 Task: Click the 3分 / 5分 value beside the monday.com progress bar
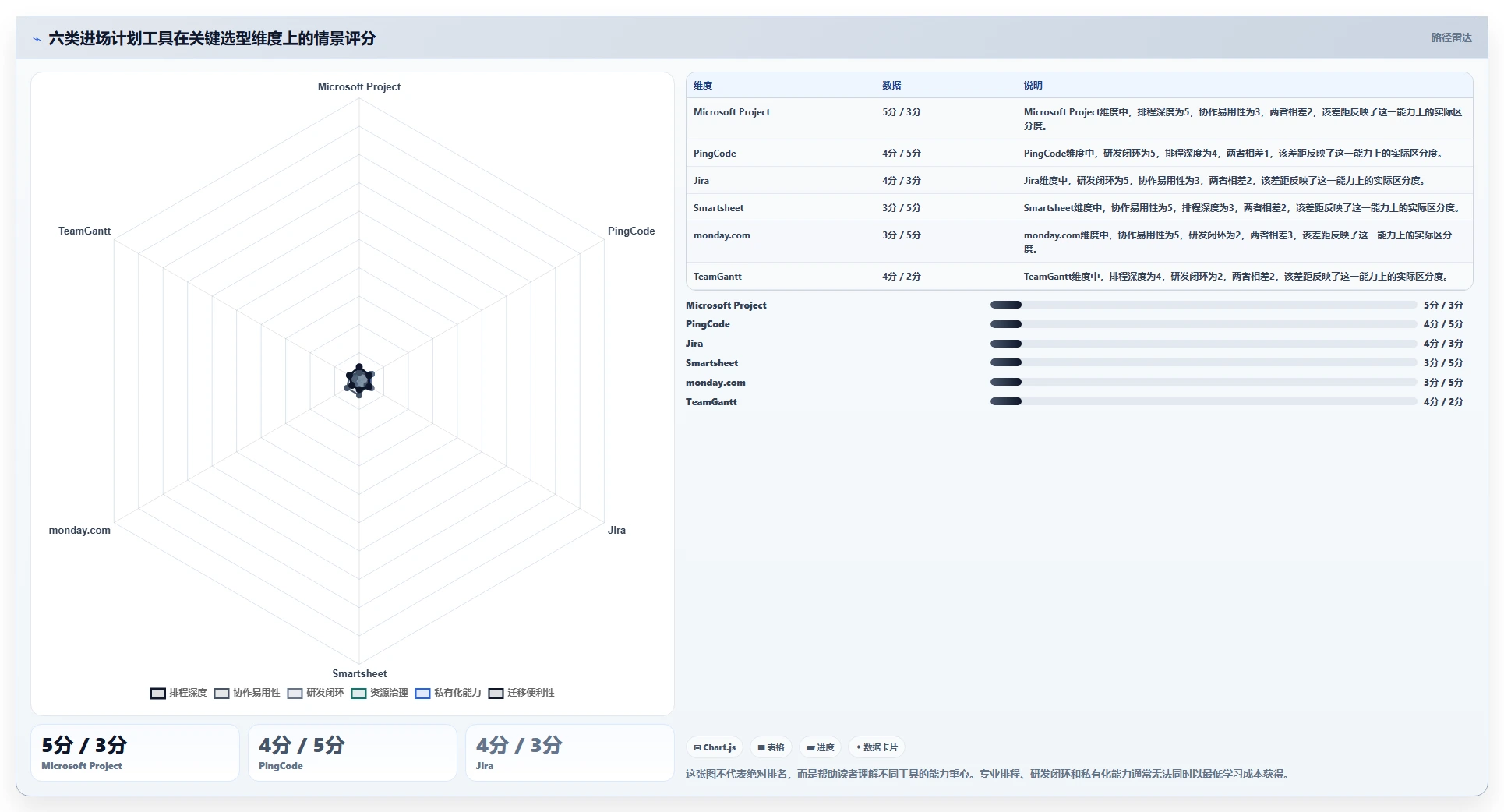tap(1443, 383)
